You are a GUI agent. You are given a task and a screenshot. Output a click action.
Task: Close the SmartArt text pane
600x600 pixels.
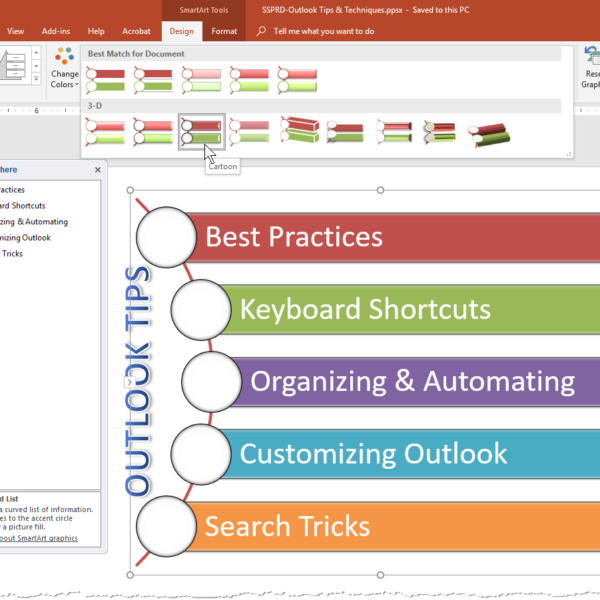pos(98,170)
